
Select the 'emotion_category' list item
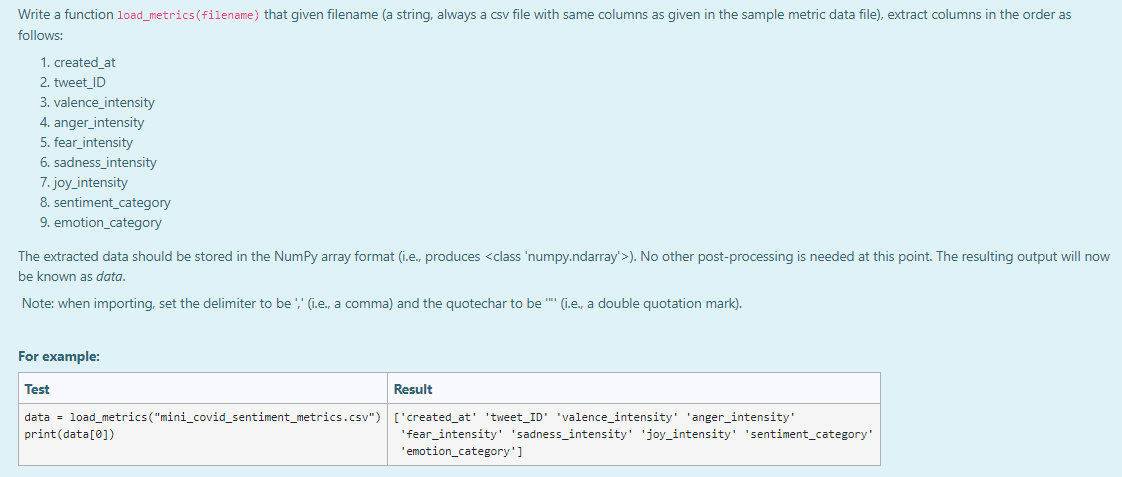coord(107,222)
